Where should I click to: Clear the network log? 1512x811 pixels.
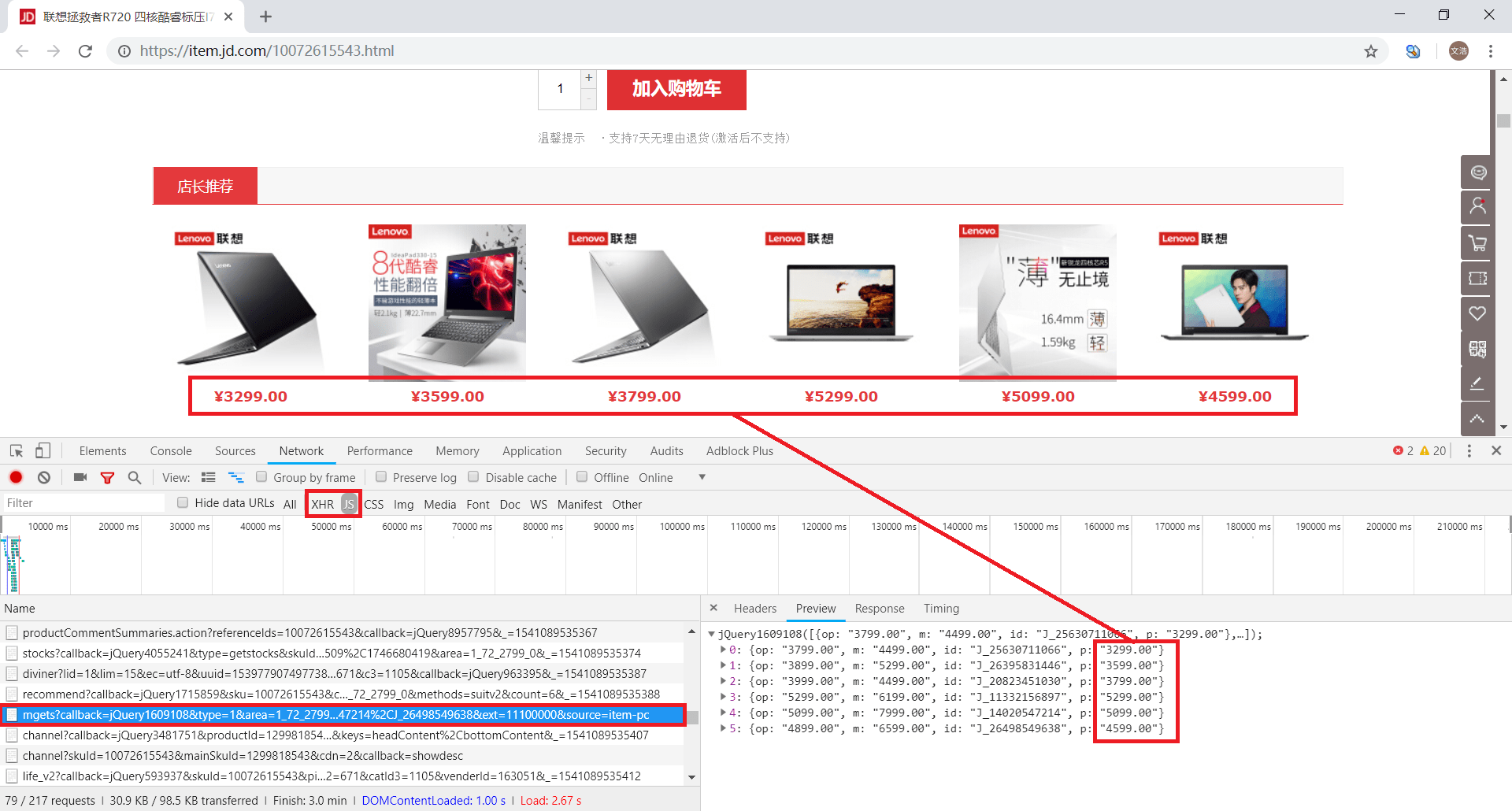tap(44, 477)
